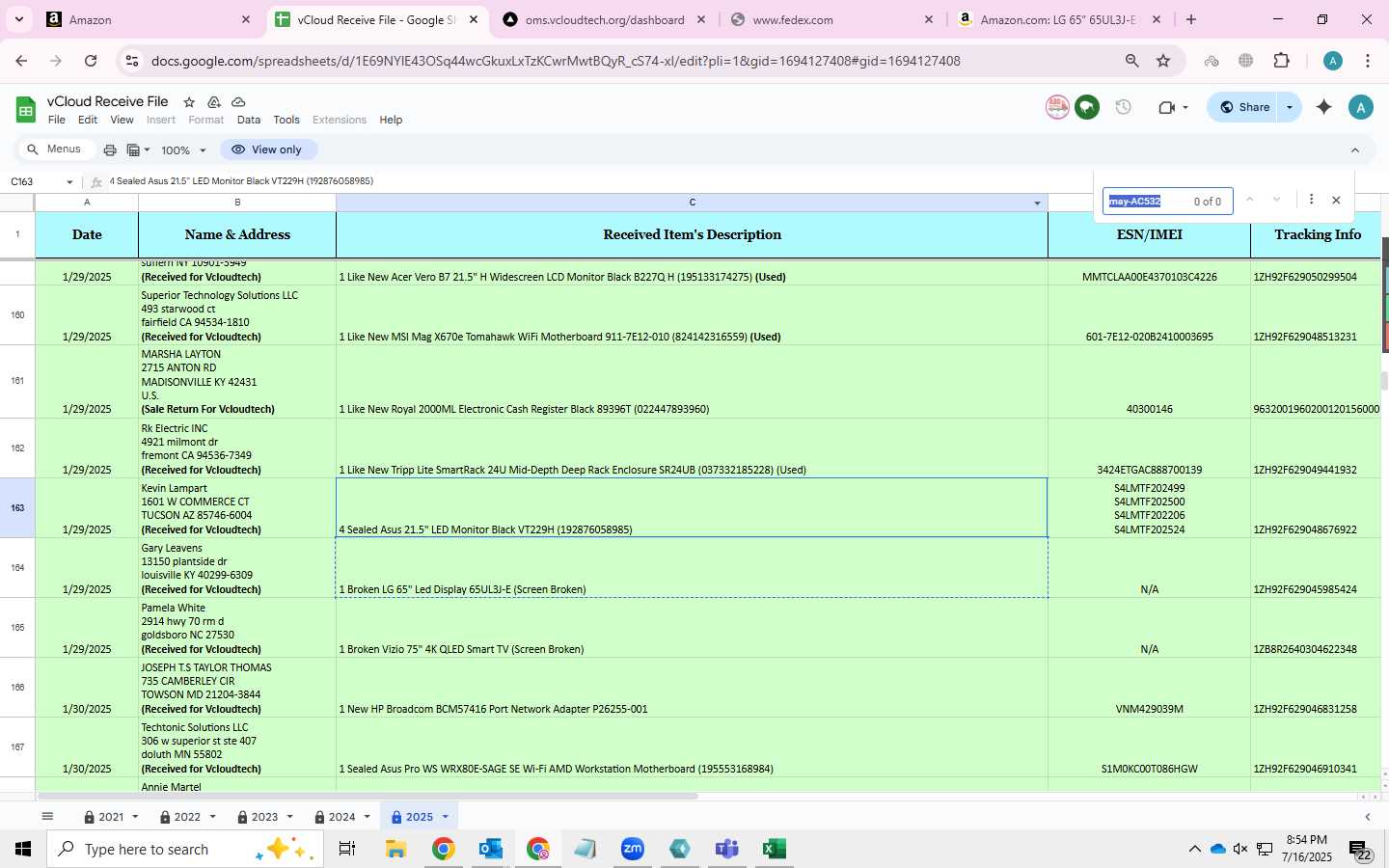Open the Name Box dropdown arrow
This screenshot has width=1389, height=868.
[x=69, y=181]
